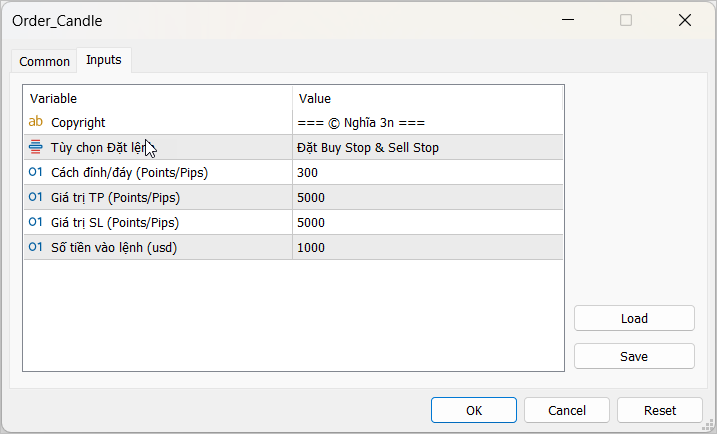Confirm settings with the OK button
Screen dimensions: 717x434
(474, 410)
